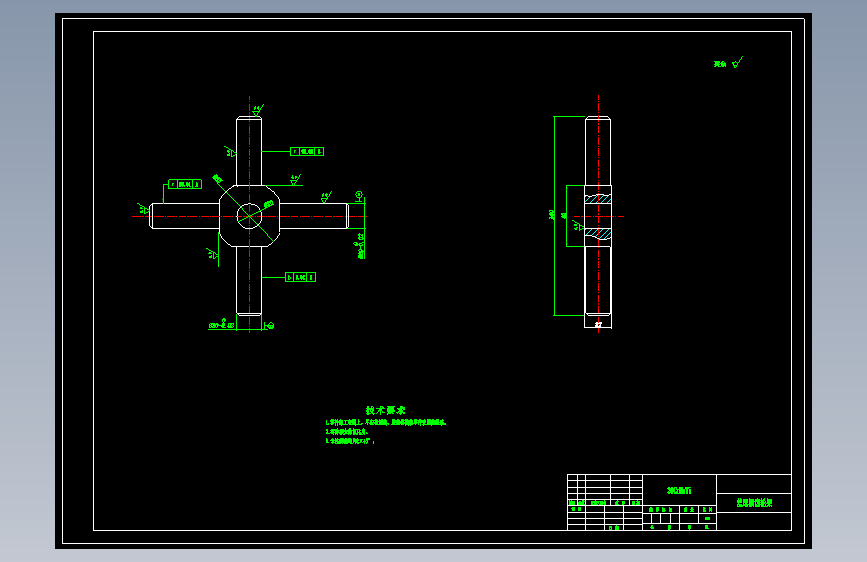
Task: Click the roughness symbol above the top arm
Action: coord(258,110)
